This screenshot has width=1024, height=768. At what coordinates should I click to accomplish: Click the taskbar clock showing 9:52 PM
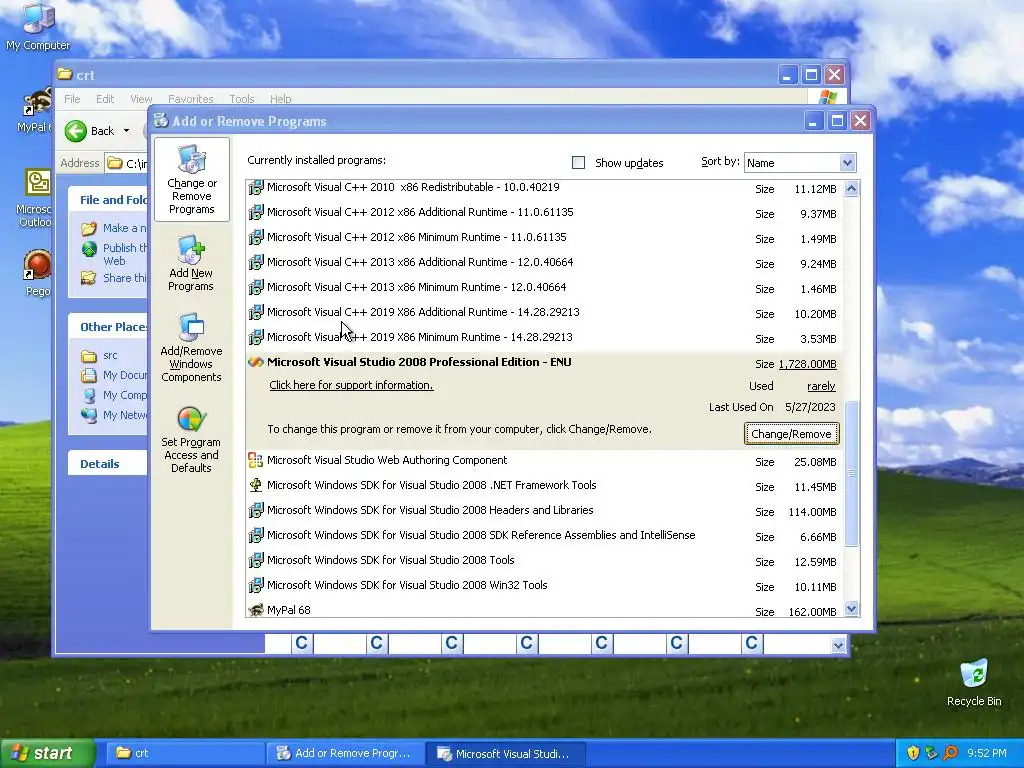pyautogui.click(x=987, y=753)
